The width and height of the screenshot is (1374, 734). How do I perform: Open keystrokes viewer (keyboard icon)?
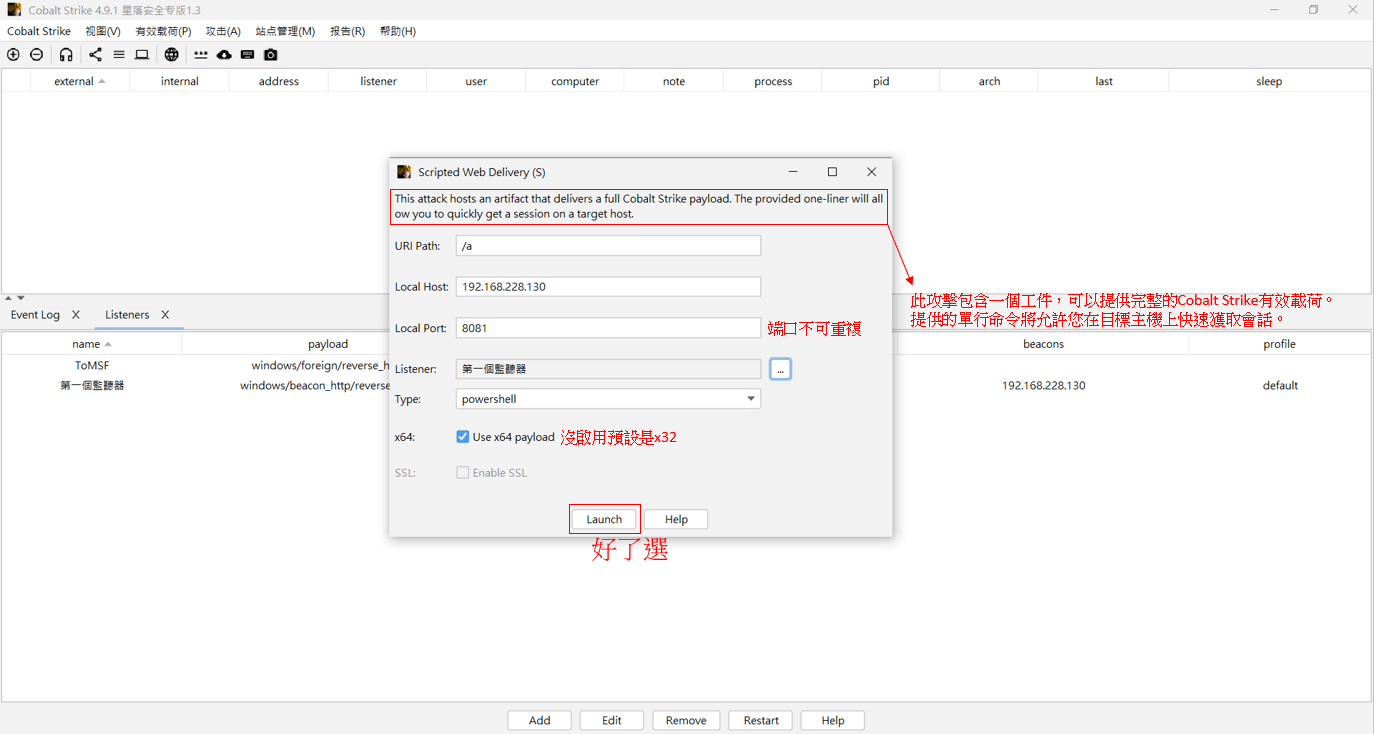pyautogui.click(x=247, y=55)
